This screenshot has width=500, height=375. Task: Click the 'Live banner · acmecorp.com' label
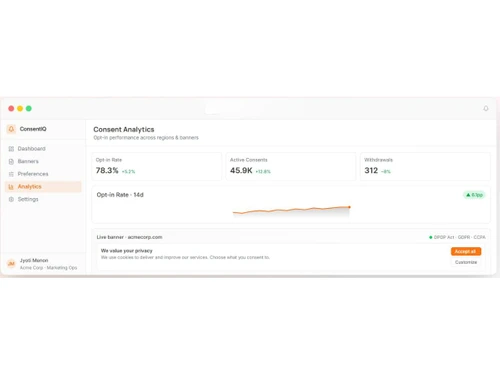129,237
